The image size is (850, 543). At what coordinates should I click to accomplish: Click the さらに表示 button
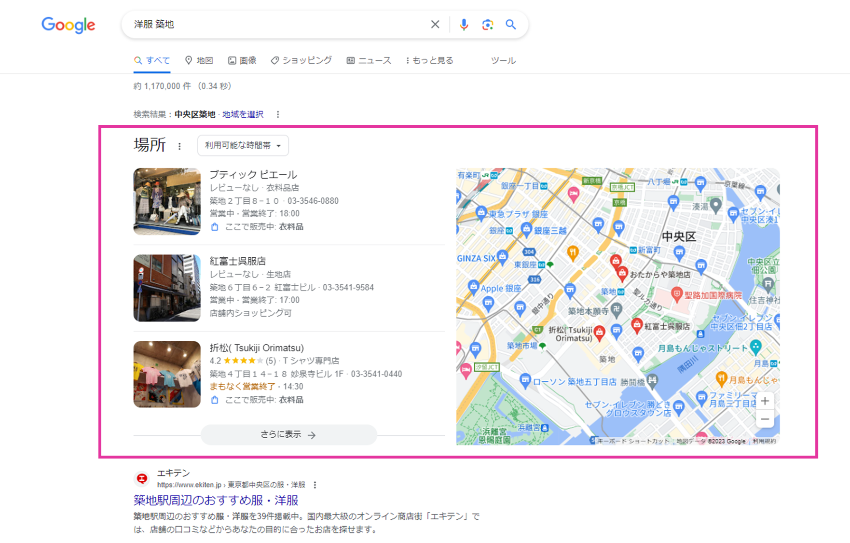coord(288,435)
